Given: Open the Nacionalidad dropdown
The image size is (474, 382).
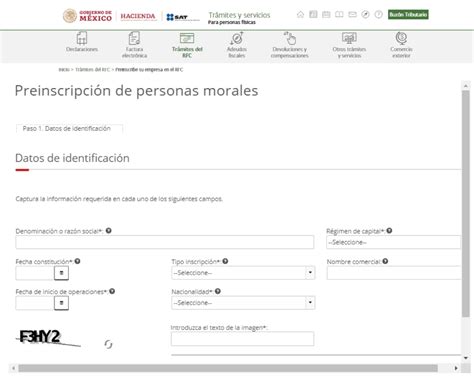Looking at the screenshot, I should [x=243, y=303].
